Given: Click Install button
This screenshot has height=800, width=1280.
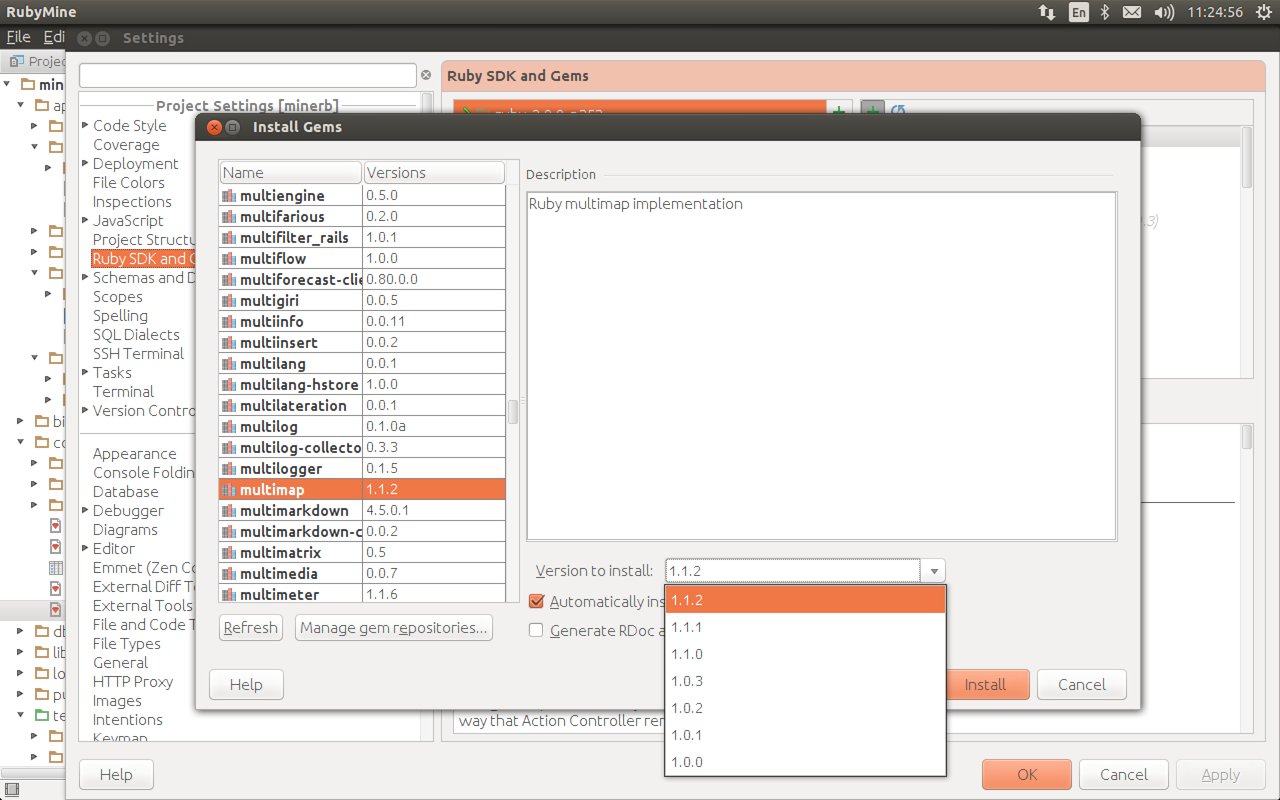Looking at the screenshot, I should (985, 685).
